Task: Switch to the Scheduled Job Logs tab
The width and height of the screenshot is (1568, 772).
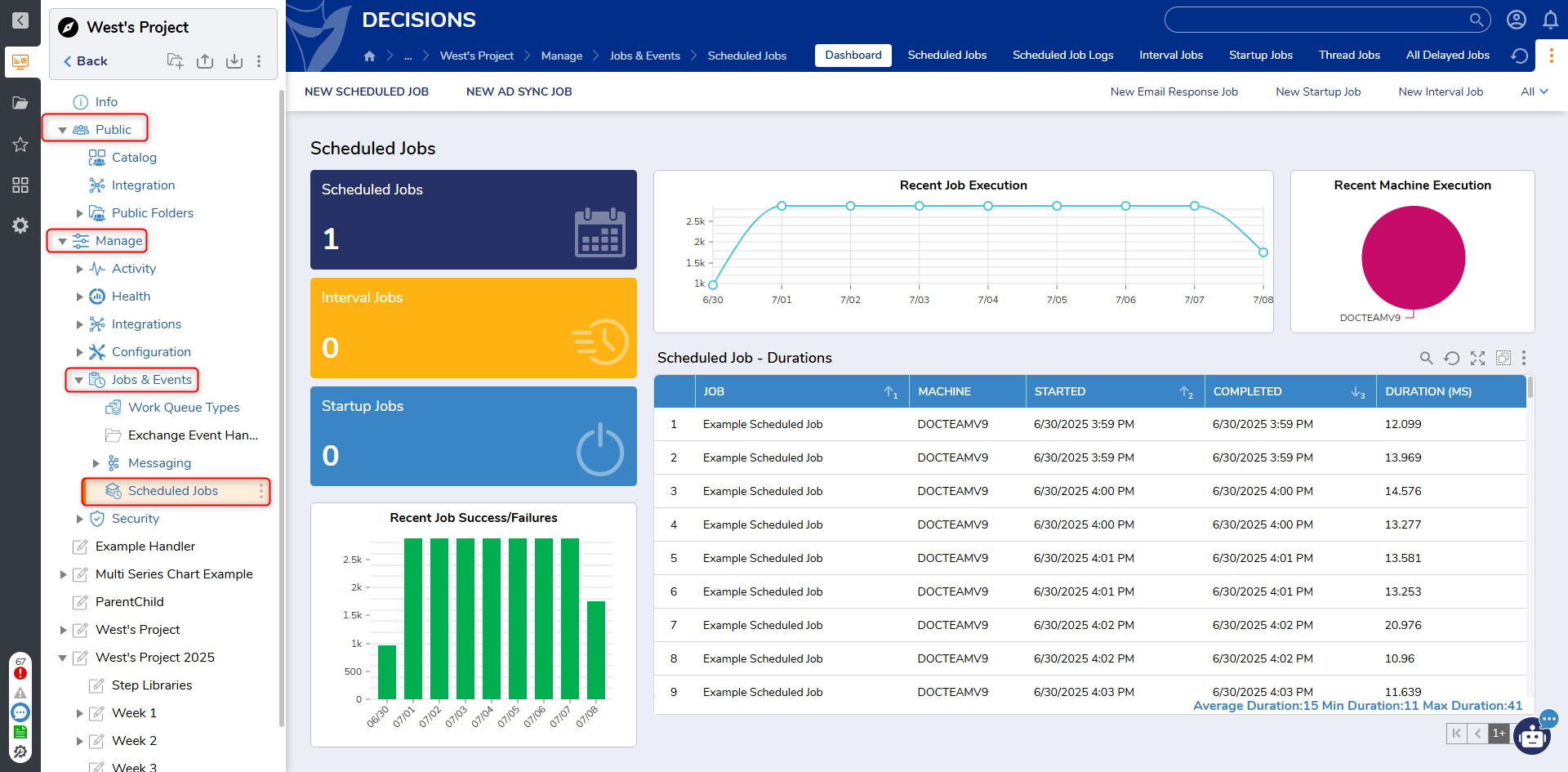Action: [x=1063, y=55]
